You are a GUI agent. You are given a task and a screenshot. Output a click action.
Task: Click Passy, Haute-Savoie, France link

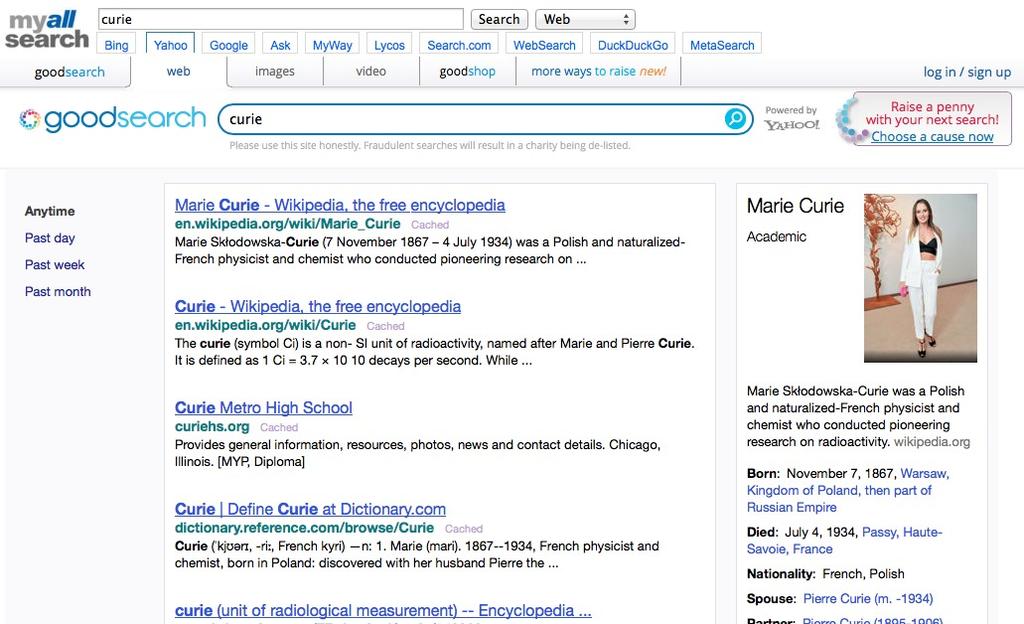pyautogui.click(x=844, y=540)
